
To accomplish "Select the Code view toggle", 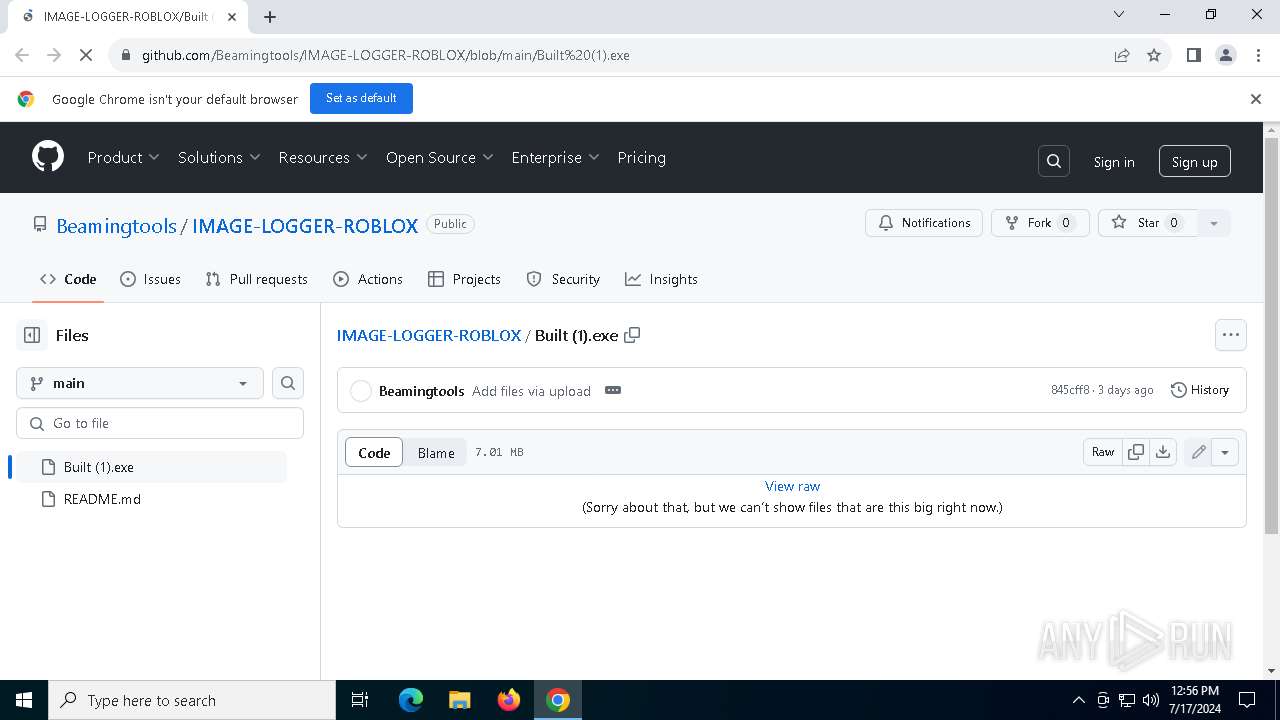I will click(374, 453).
